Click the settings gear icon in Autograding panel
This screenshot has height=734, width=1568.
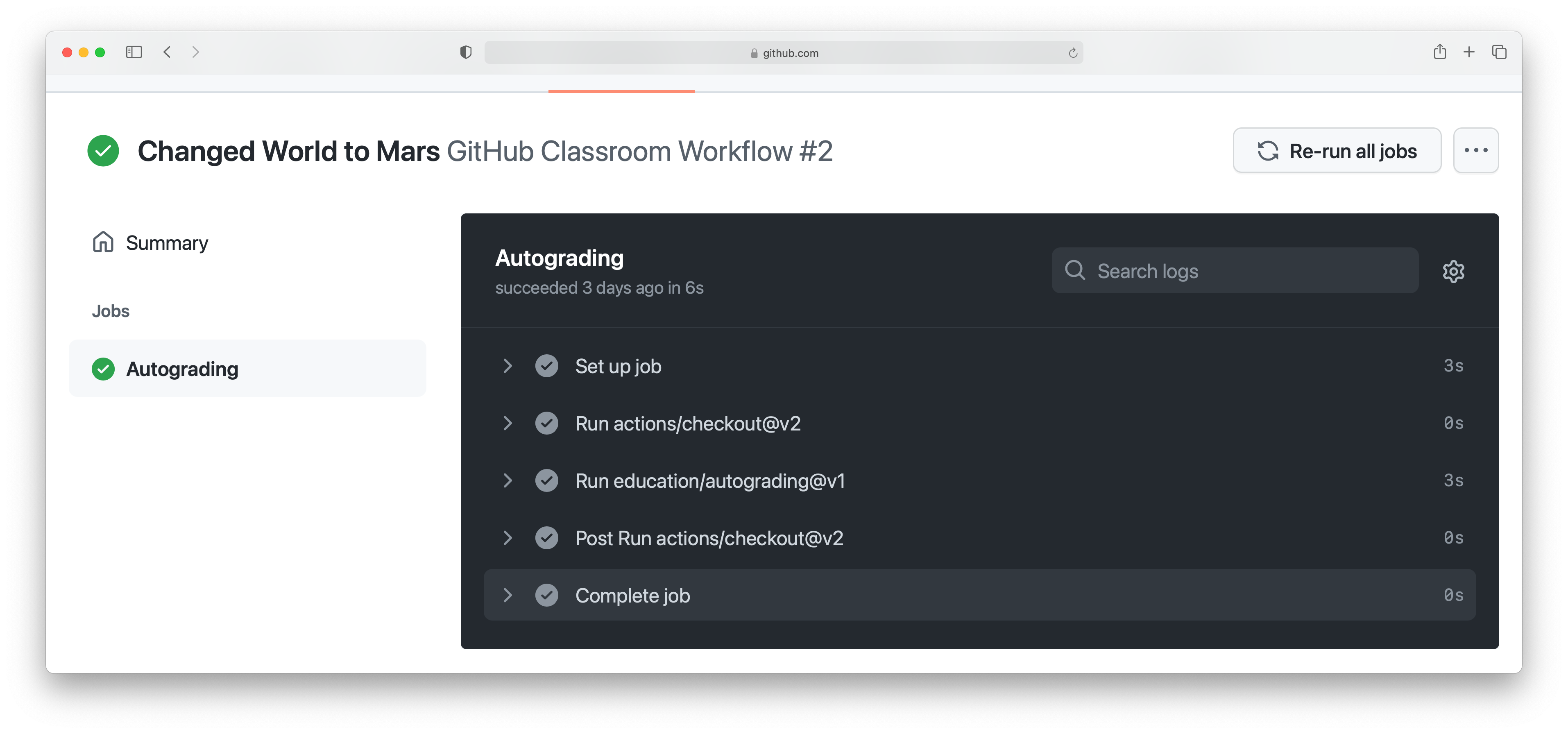(x=1453, y=271)
